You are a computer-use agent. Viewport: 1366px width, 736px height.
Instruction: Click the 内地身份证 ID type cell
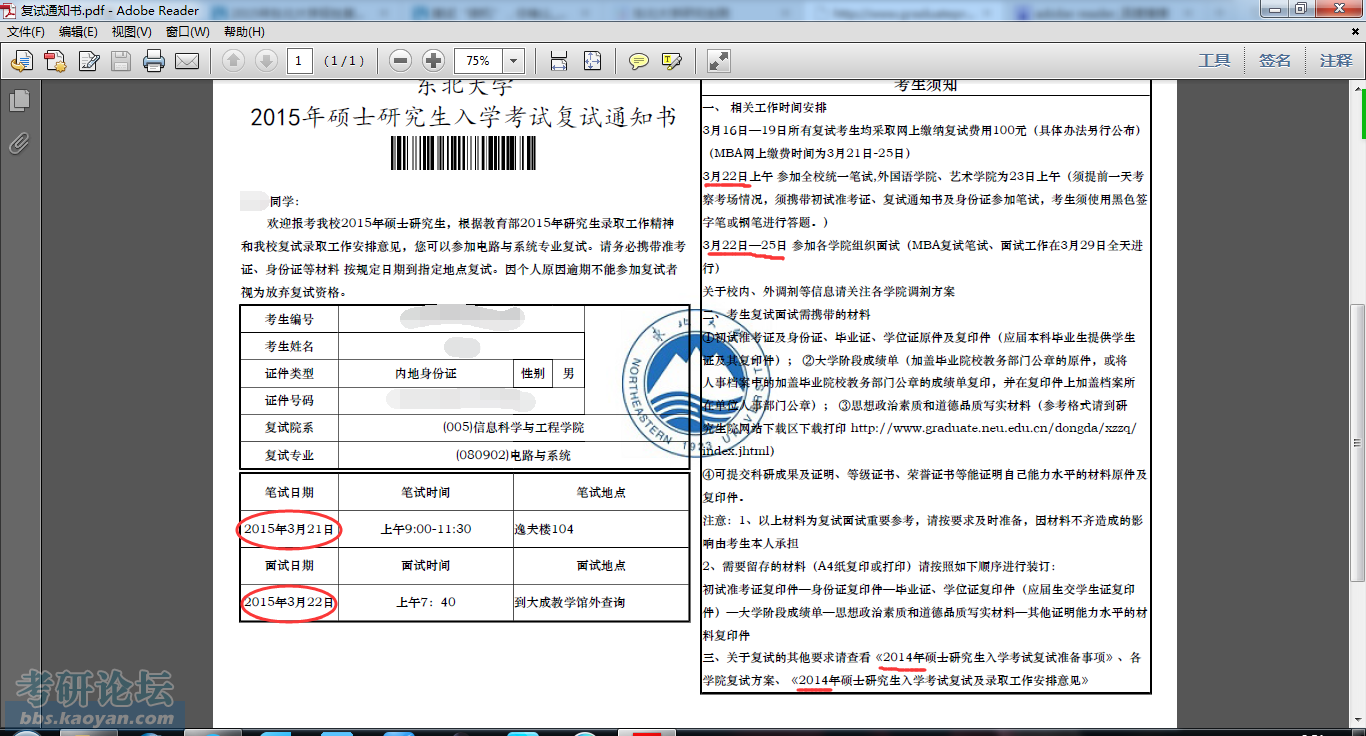426,373
